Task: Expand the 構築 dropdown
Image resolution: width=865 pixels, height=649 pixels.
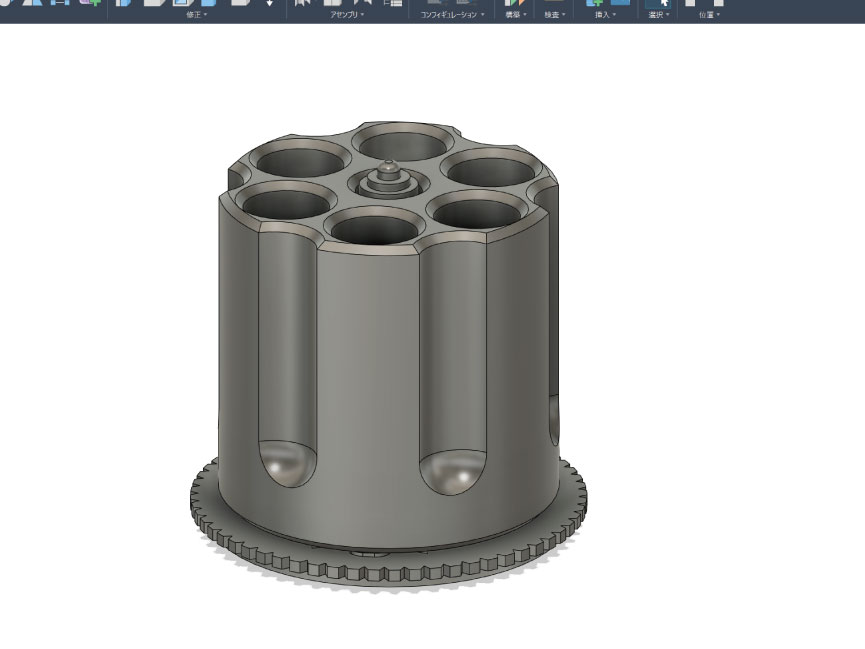Action: tap(516, 16)
